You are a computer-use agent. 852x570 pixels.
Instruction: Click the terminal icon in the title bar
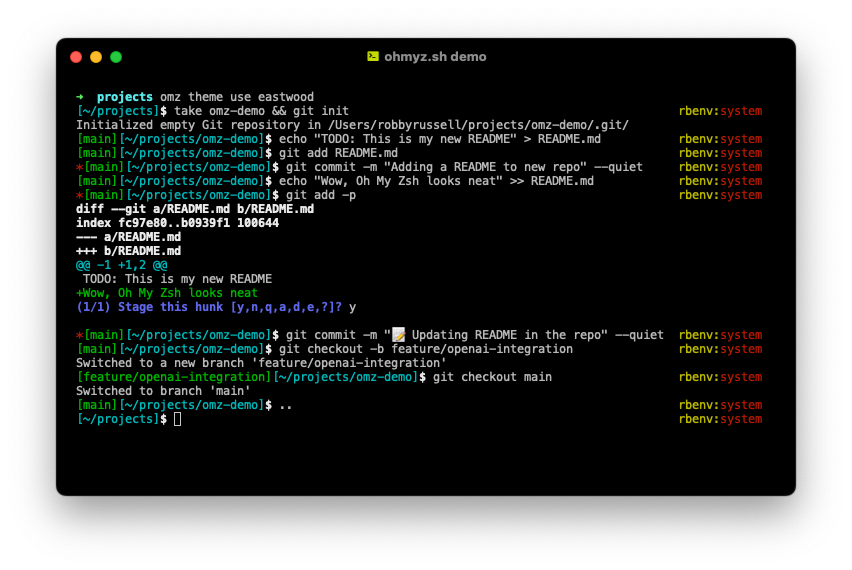coord(373,57)
